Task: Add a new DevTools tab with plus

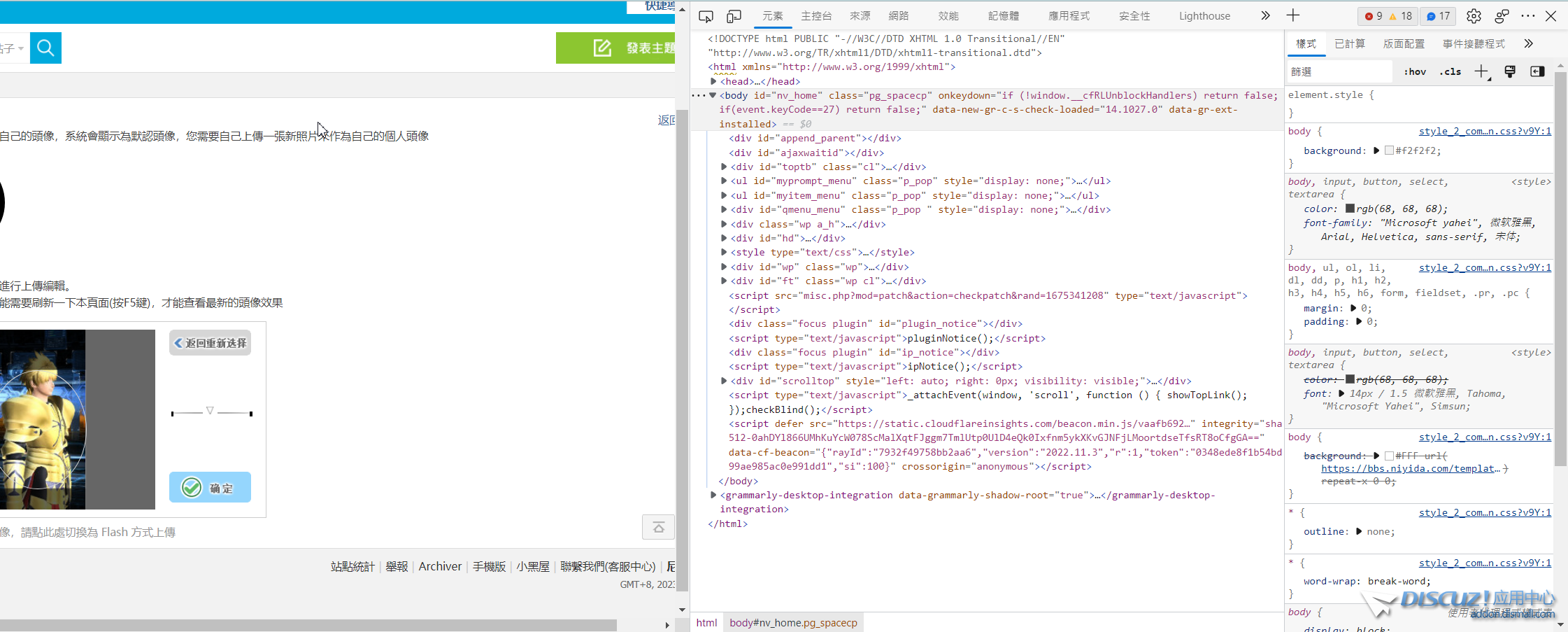Action: pyautogui.click(x=1293, y=15)
